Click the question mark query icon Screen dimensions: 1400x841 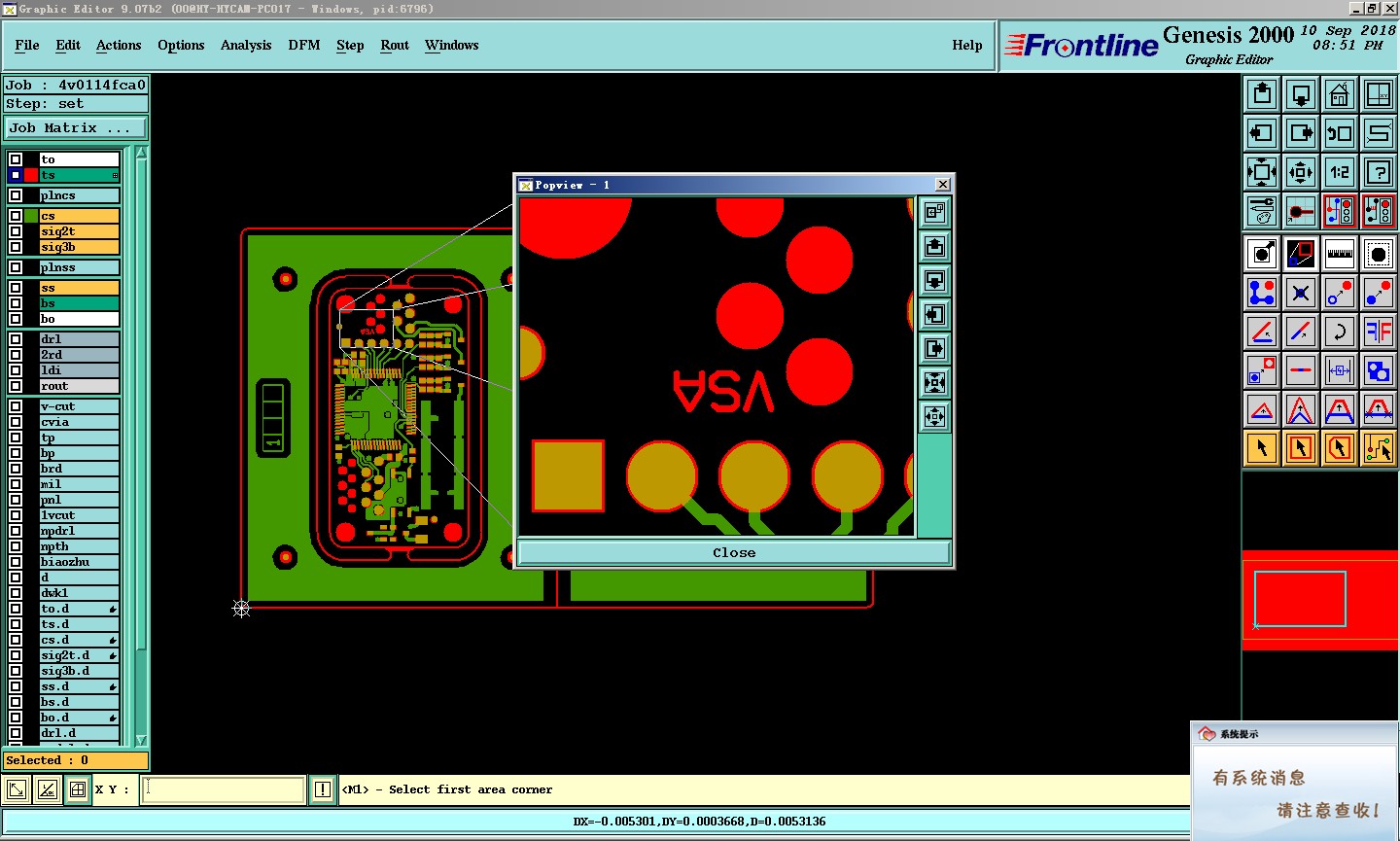(1379, 172)
